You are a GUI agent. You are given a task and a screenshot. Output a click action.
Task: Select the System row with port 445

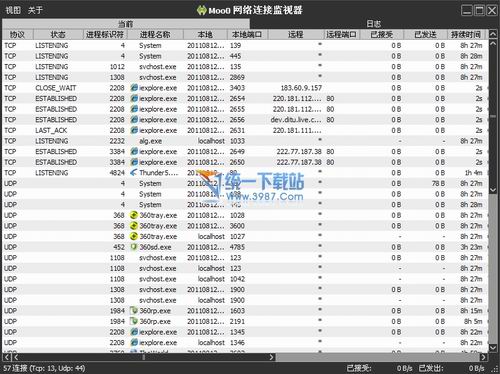pos(245,56)
